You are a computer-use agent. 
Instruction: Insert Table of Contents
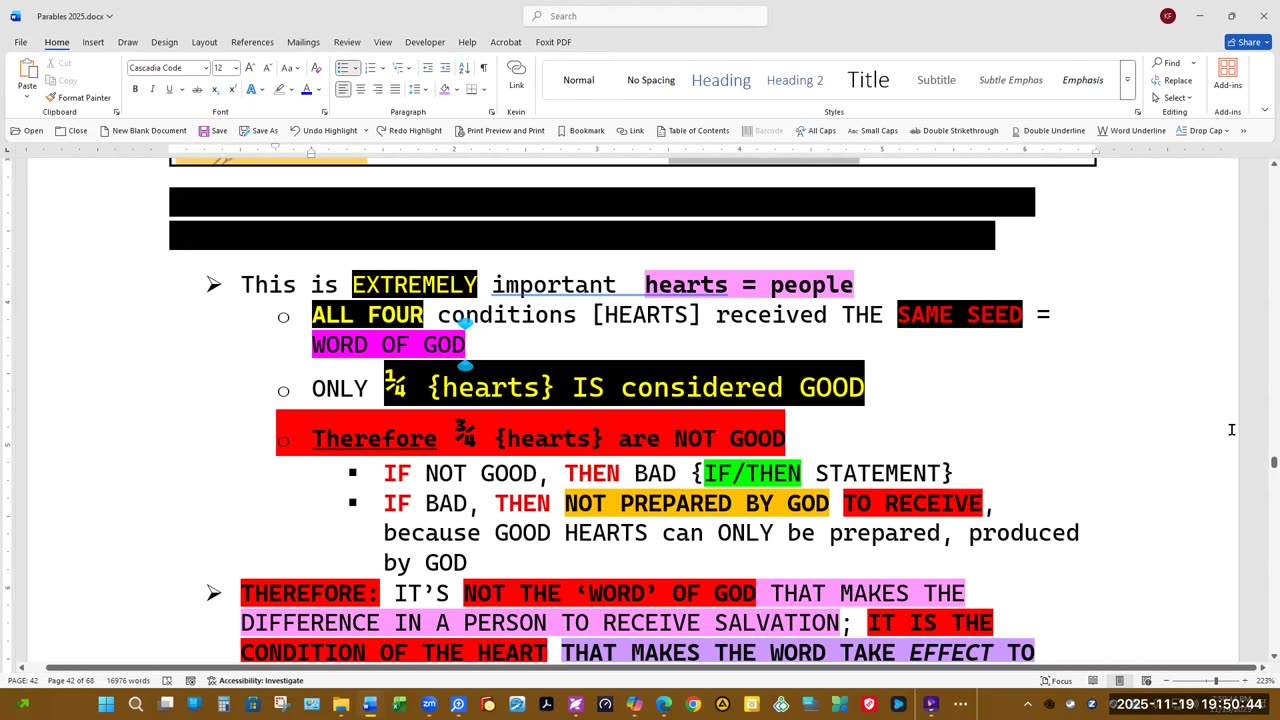[692, 131]
